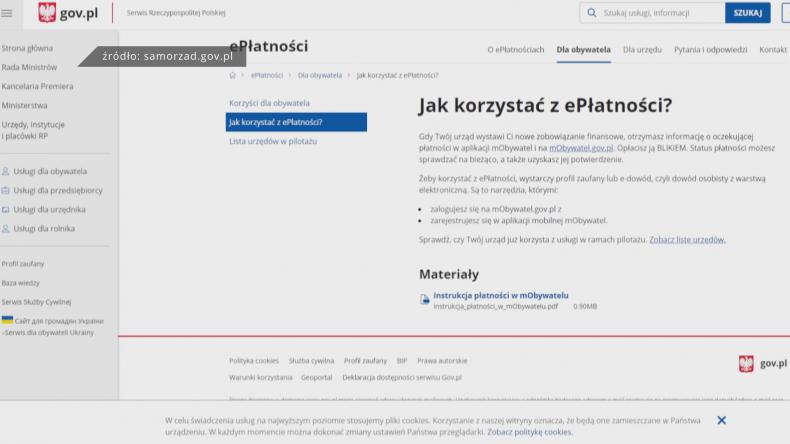Click Profil zaufany footer link
Image resolution: width=790 pixels, height=444 pixels.
point(365,361)
